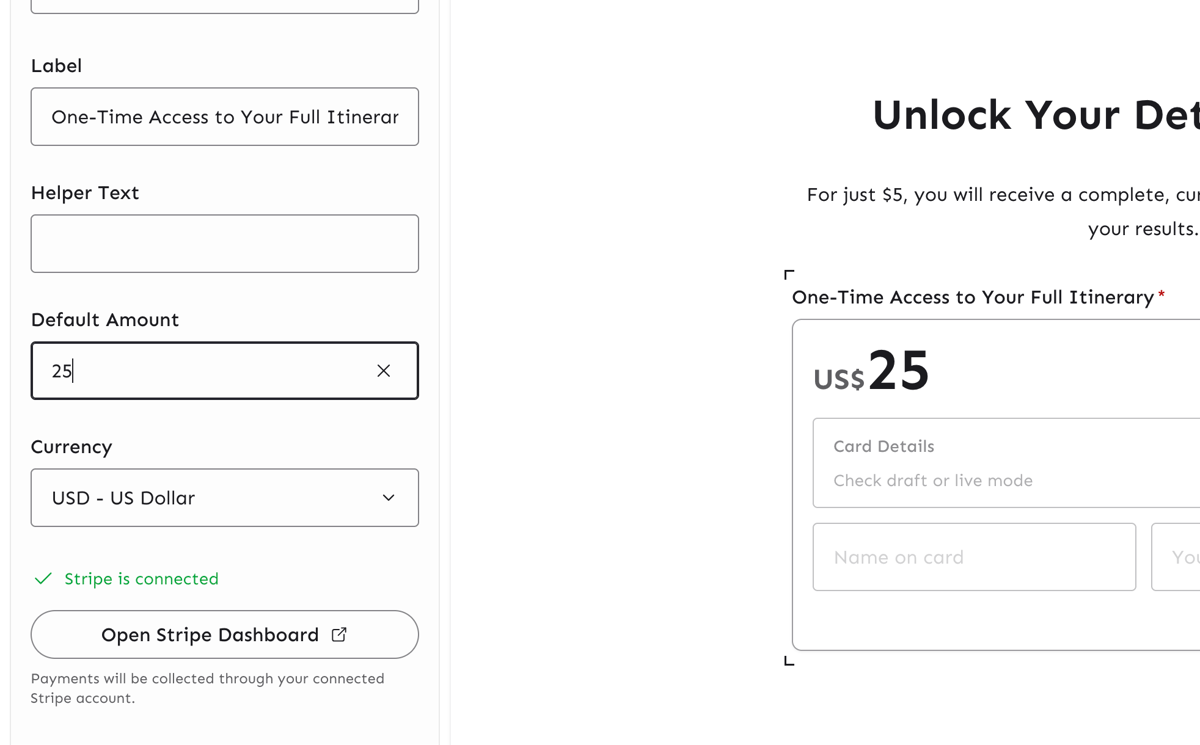Select the Card Details box in the preview
Screen dimensions: 1200x745
pyautogui.click(x=1005, y=463)
